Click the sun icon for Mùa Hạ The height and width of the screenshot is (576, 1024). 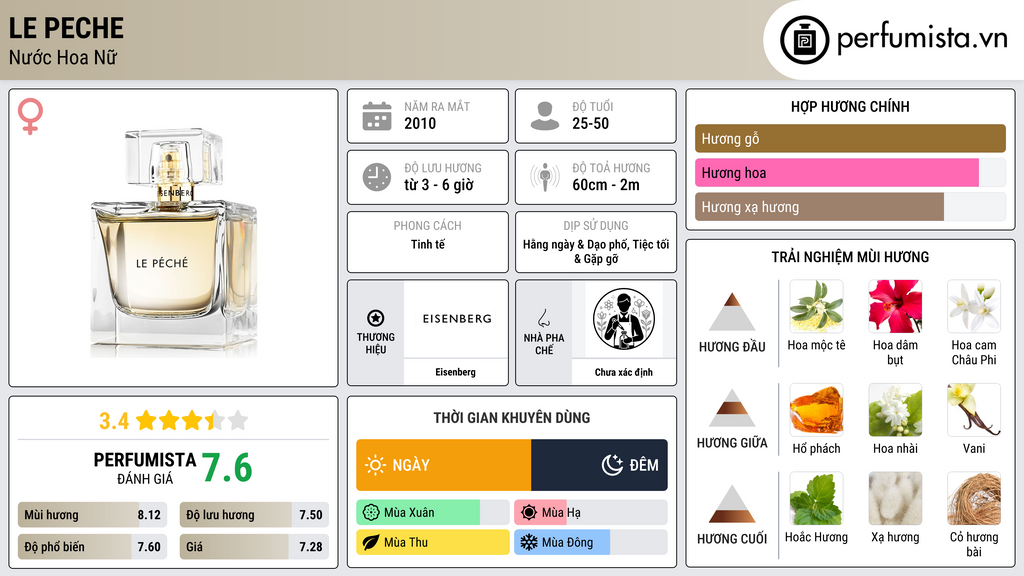click(529, 513)
